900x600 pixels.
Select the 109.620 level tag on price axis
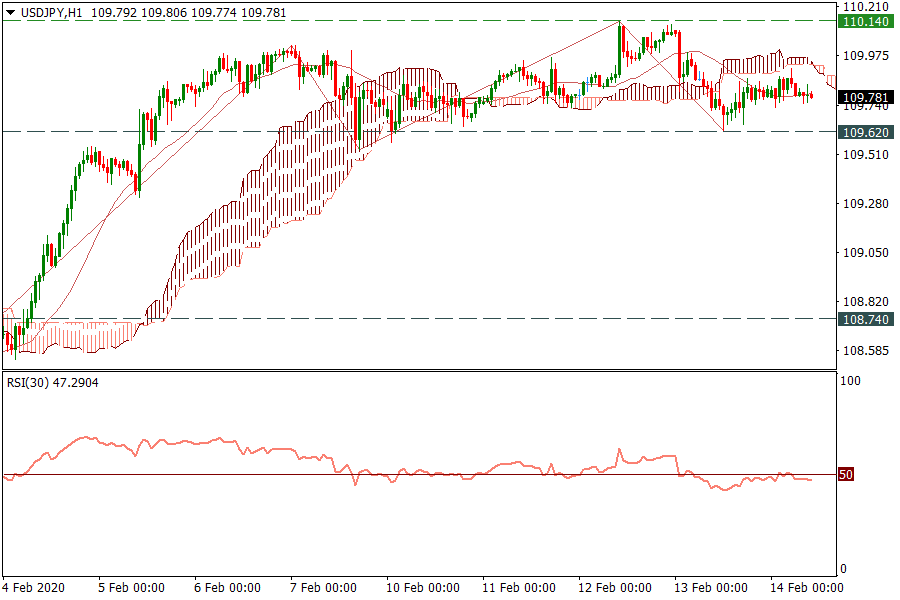pos(866,132)
